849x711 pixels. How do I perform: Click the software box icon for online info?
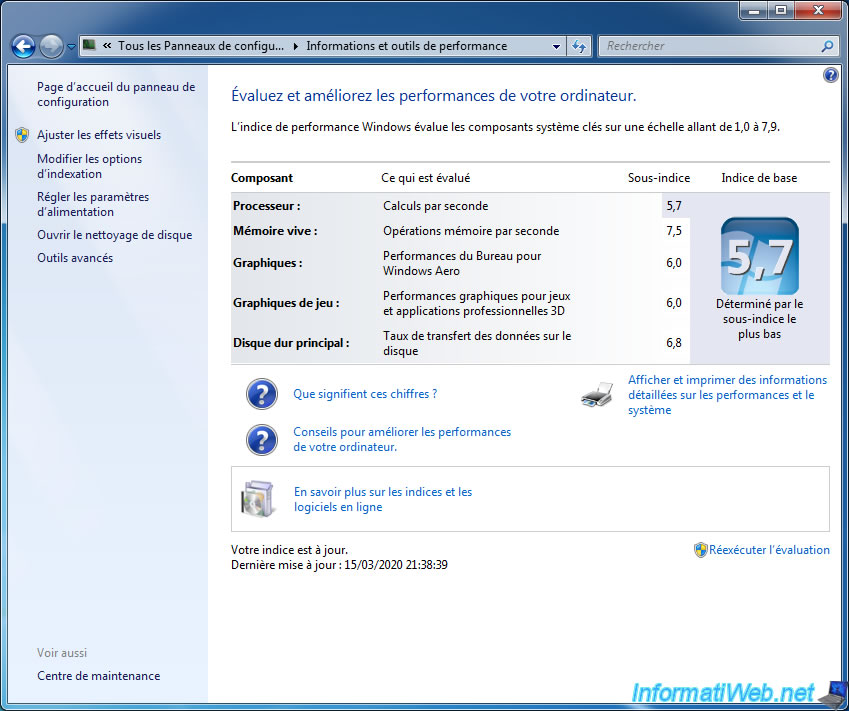[257, 499]
